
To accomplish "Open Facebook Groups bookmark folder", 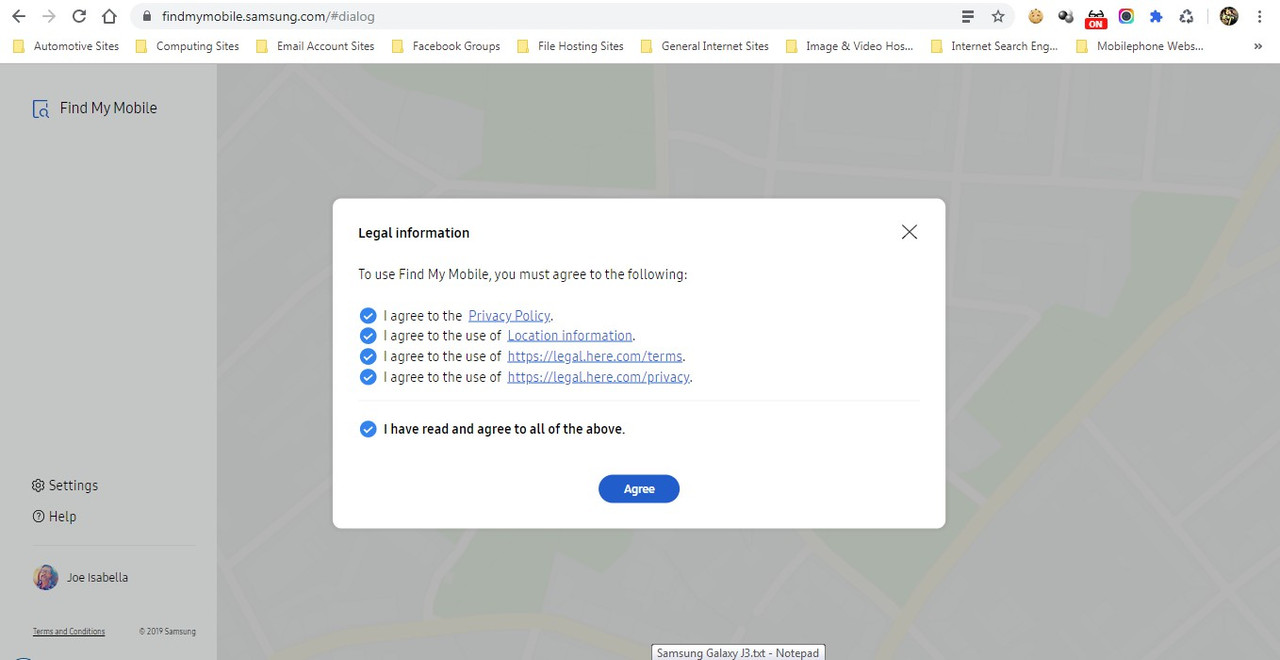I will 447,46.
